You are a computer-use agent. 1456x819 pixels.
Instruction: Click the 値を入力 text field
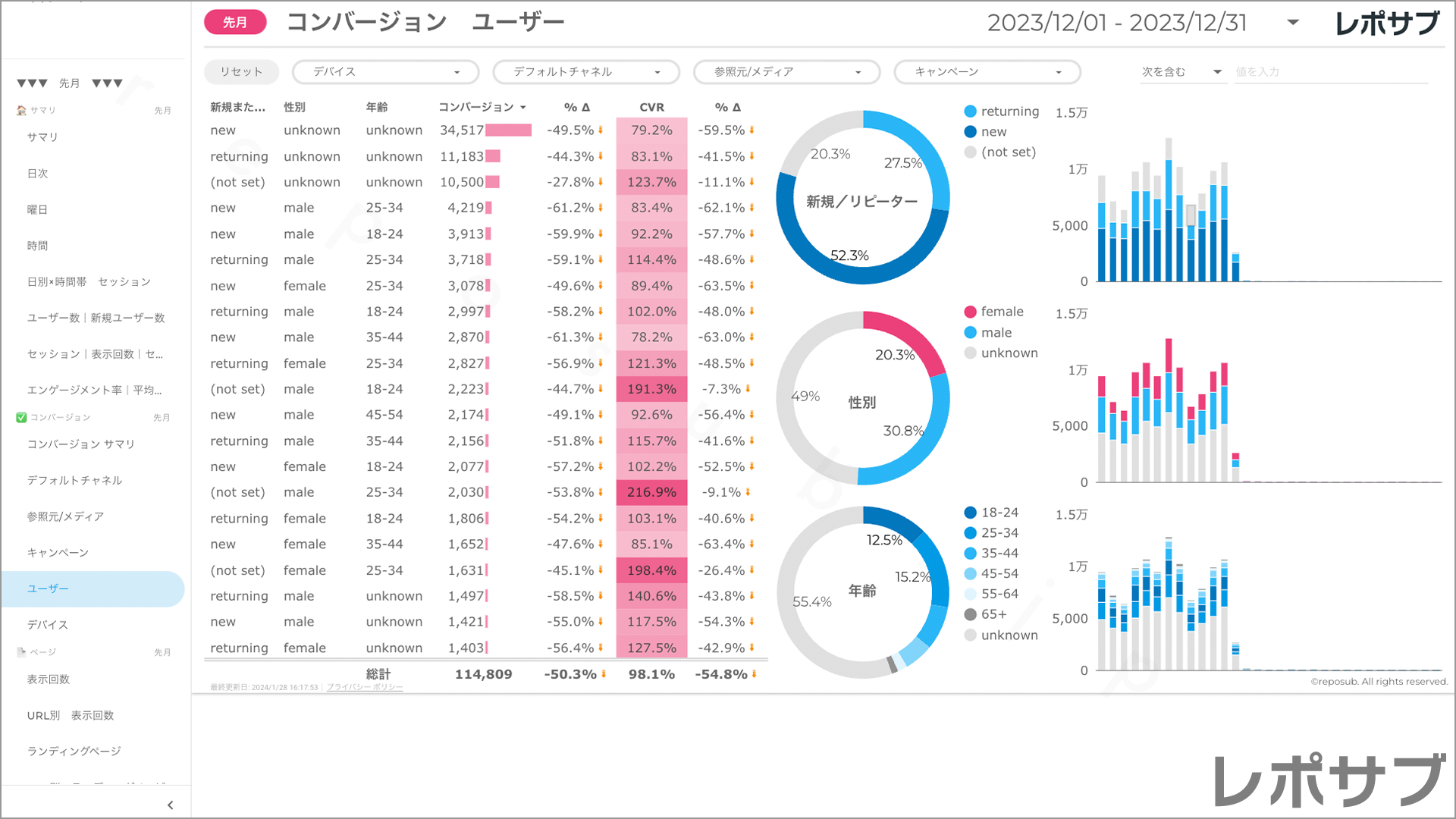1330,72
